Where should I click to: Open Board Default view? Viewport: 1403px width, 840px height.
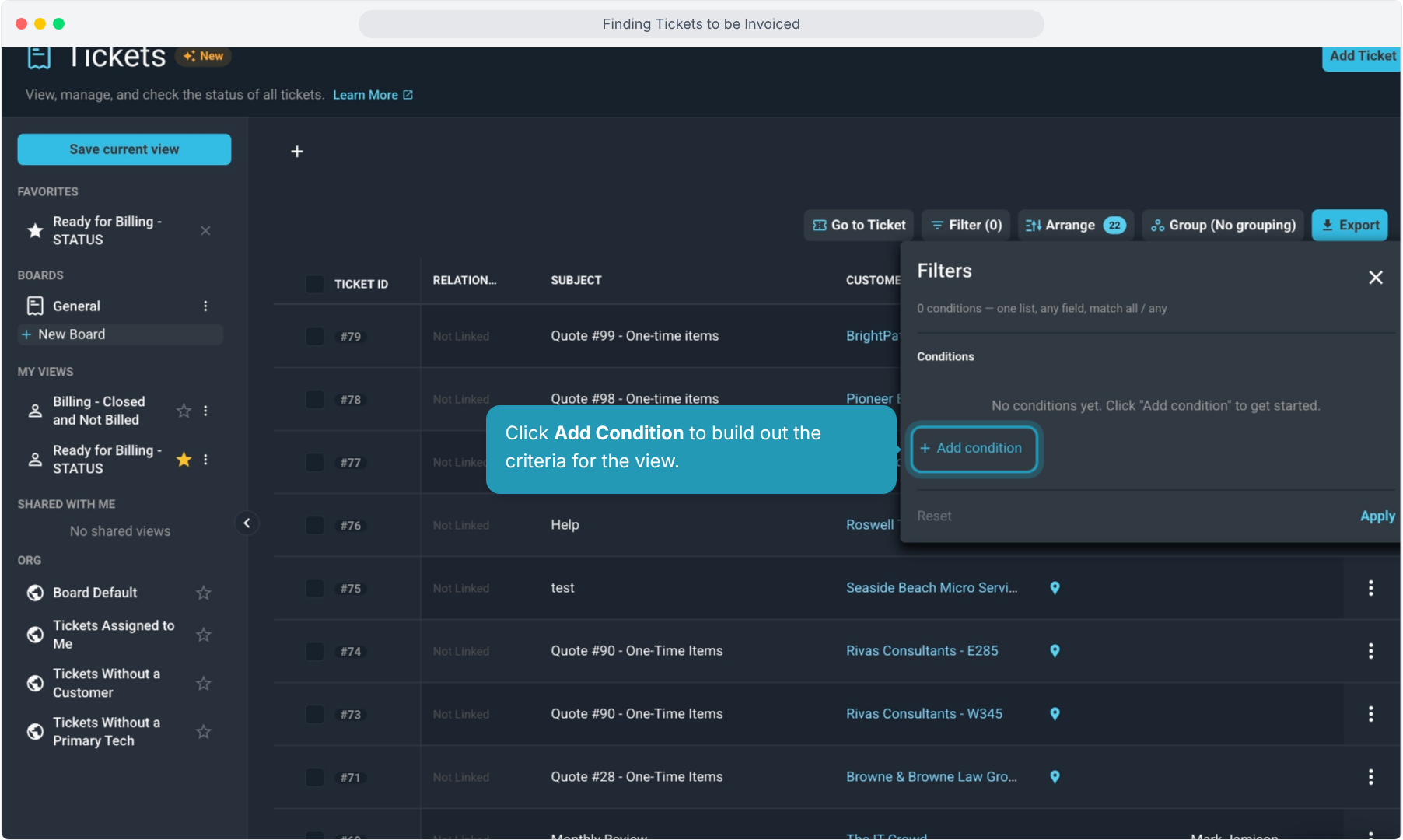point(95,593)
